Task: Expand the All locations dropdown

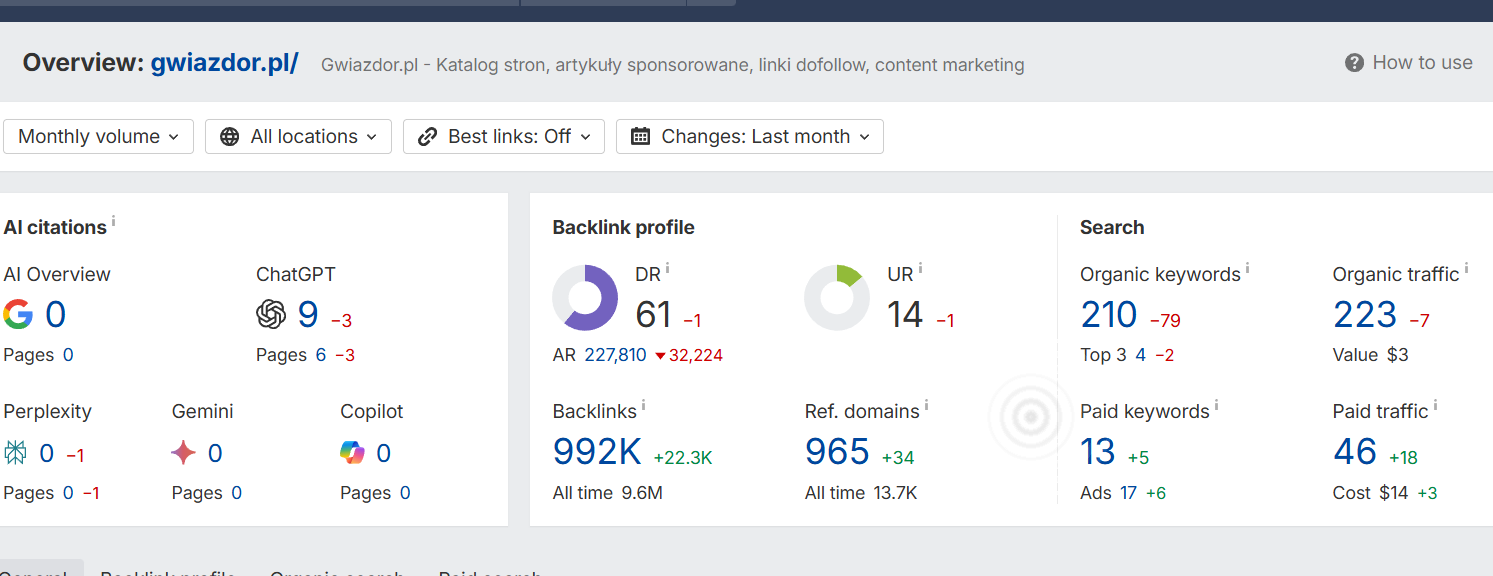Action: (x=298, y=137)
